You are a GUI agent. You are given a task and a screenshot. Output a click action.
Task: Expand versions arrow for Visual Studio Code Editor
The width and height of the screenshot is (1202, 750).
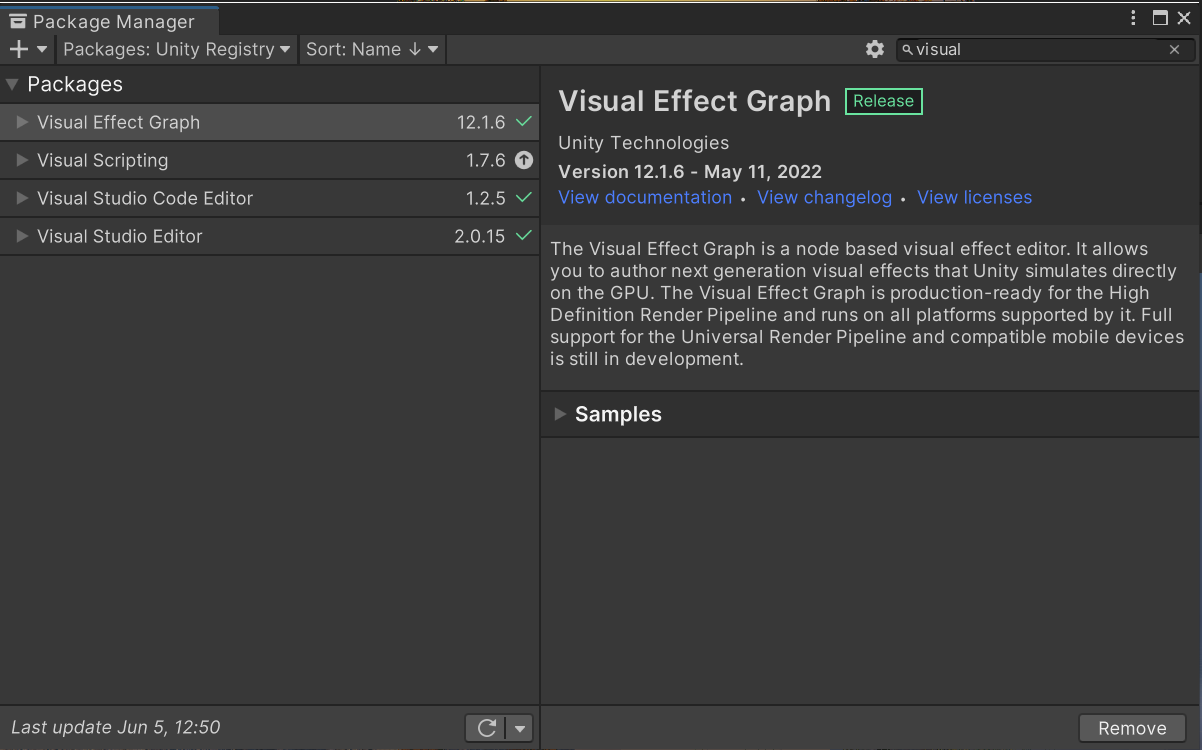[23, 198]
